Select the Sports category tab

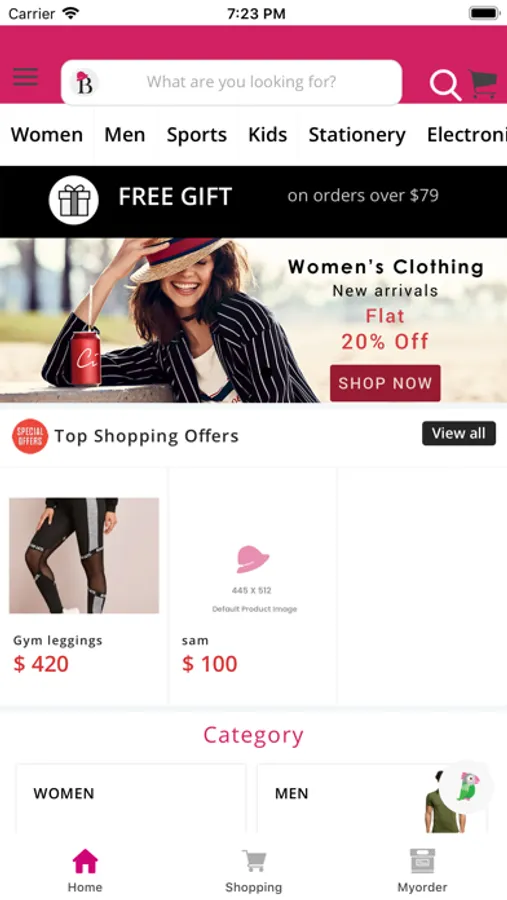pyautogui.click(x=197, y=135)
